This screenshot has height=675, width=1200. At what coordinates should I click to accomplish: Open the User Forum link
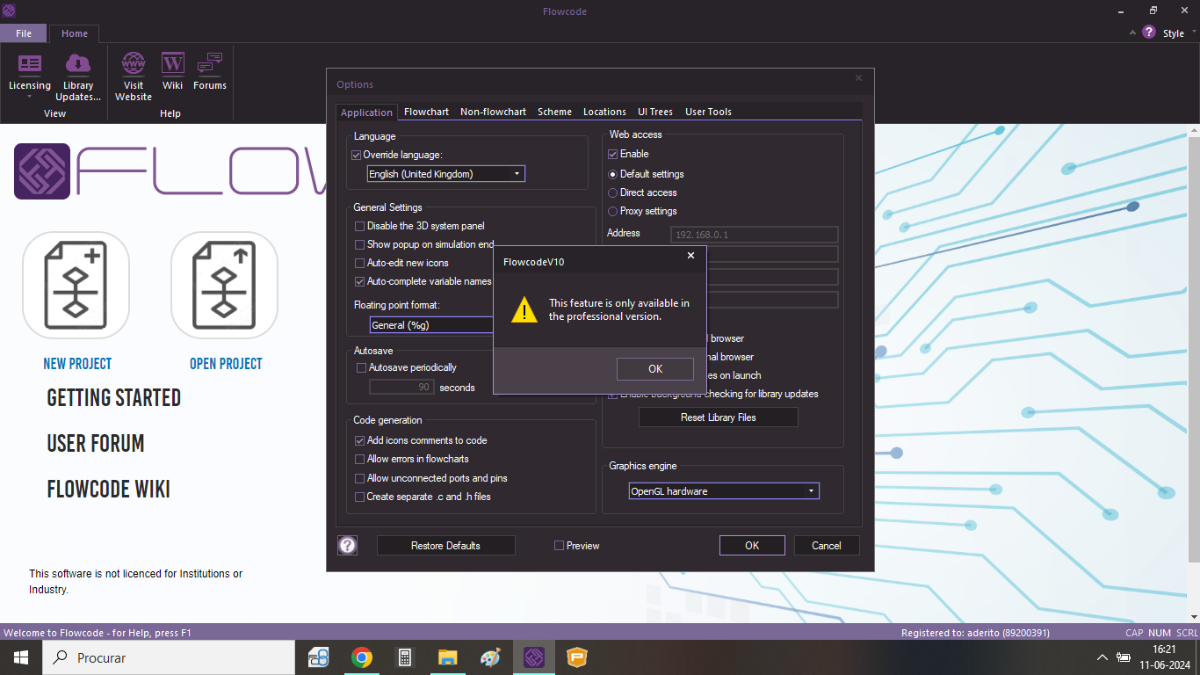pos(96,443)
